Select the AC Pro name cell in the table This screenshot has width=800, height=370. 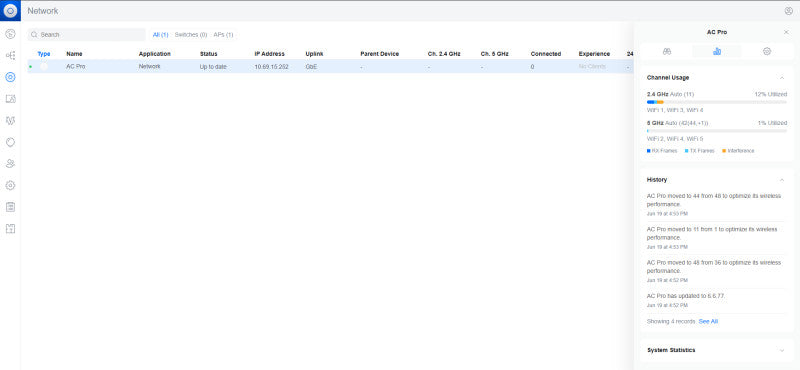click(x=76, y=66)
